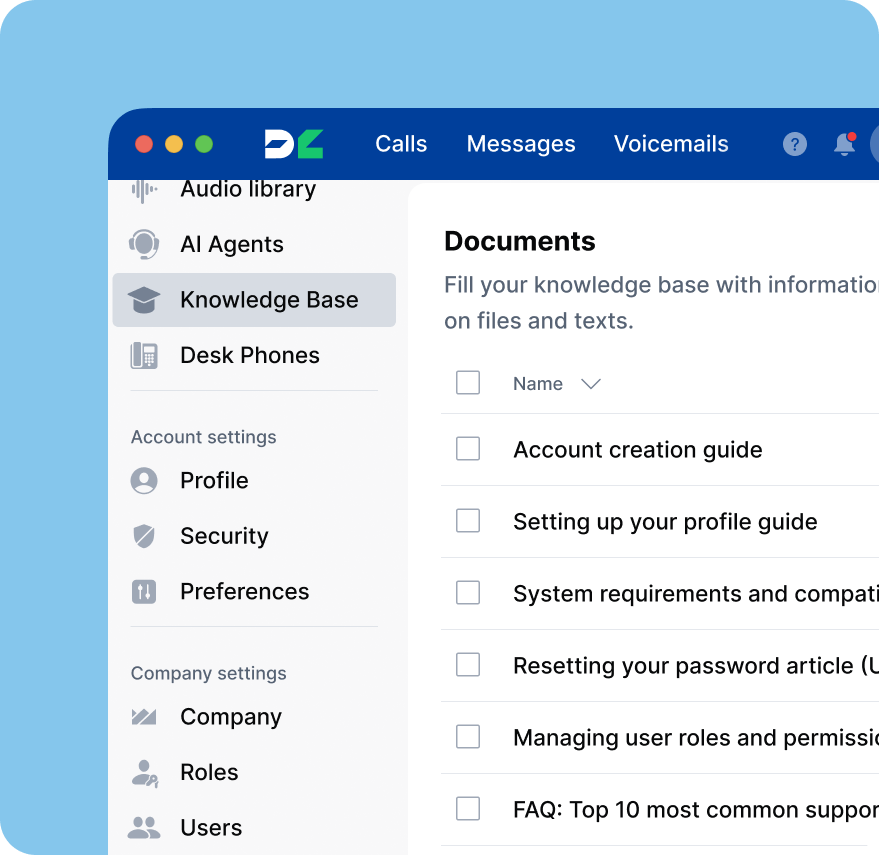This screenshot has height=855, width=879.
Task: Click the Roles icon in sidebar
Action: click(145, 772)
